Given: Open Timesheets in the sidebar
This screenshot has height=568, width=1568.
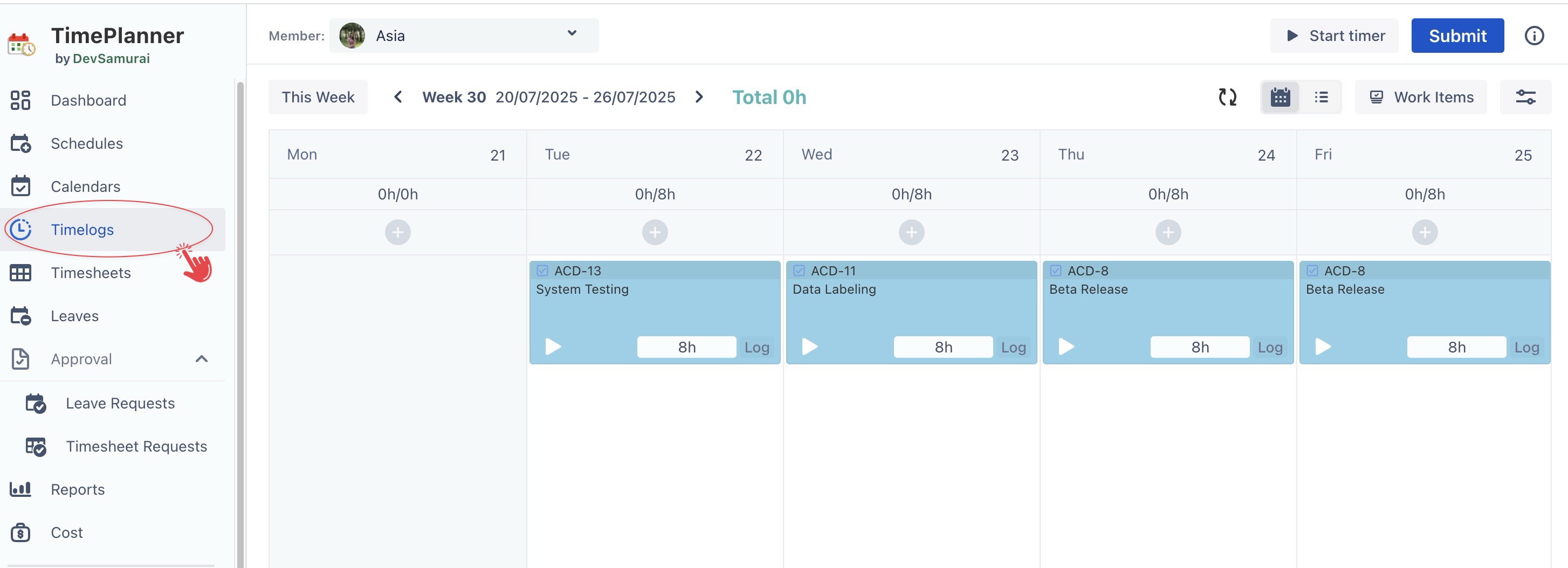Looking at the screenshot, I should [x=91, y=273].
